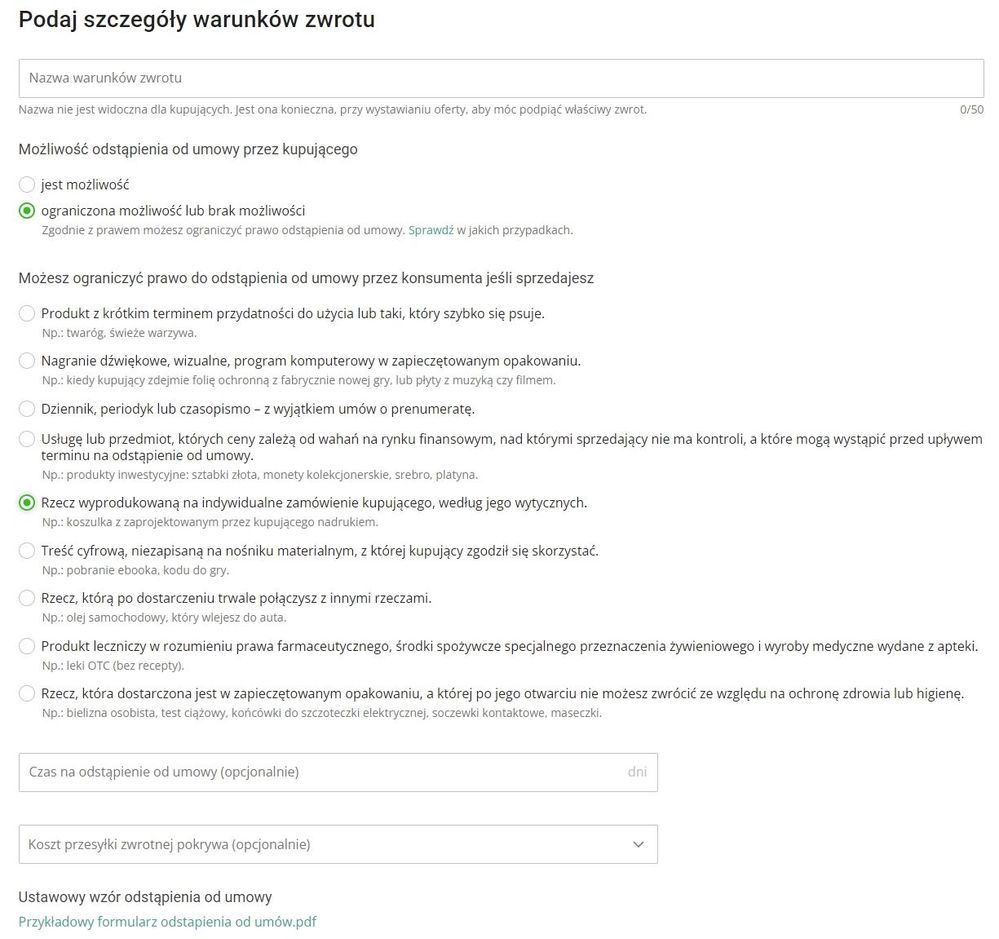Click the 'Czas na odstąpienie od umowy' field
999x939 pixels.
300,772
